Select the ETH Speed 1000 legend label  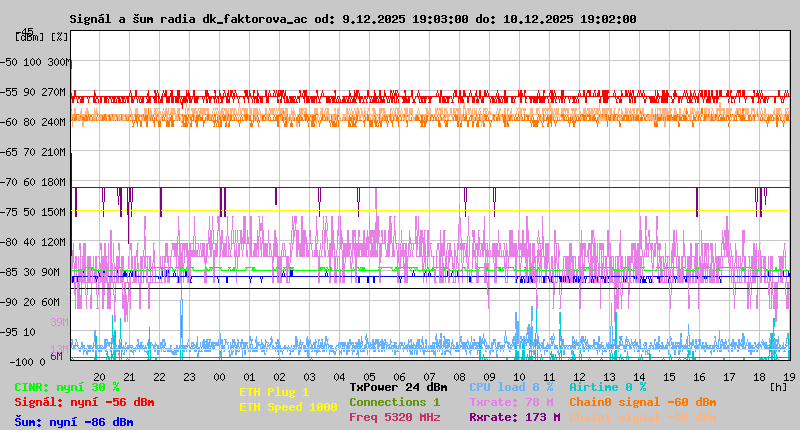(x=288, y=407)
